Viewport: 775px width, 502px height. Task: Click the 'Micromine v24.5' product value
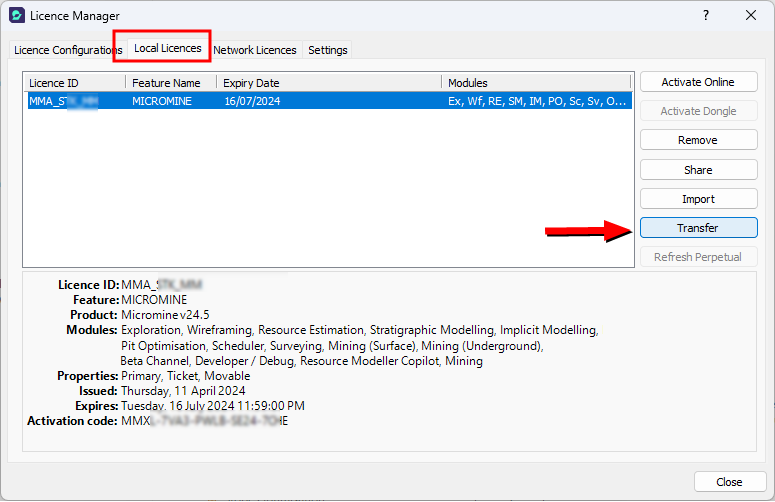pos(165,315)
